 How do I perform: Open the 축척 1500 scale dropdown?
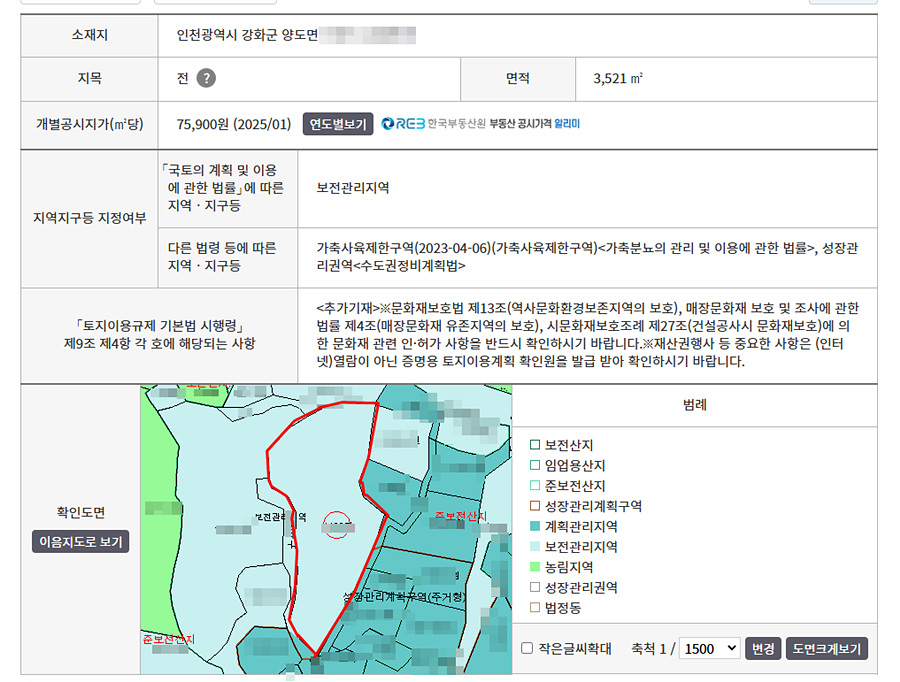point(709,648)
